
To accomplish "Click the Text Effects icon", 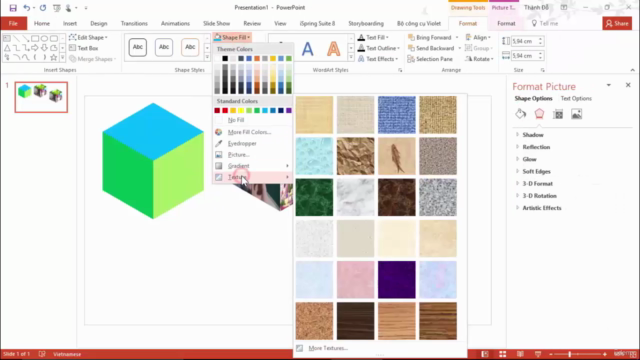I will [x=361, y=59].
